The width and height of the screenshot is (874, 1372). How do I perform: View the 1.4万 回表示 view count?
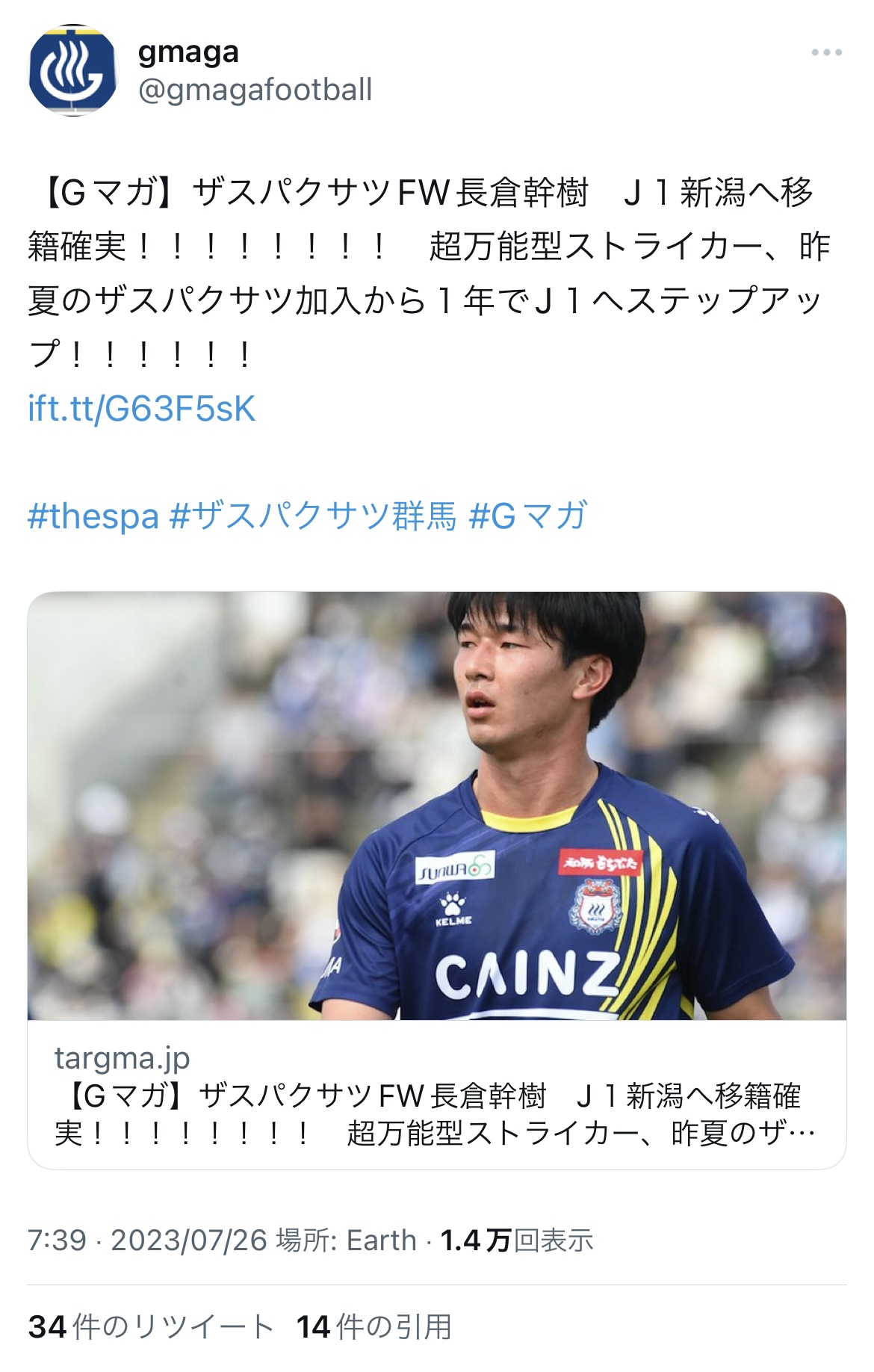click(517, 1240)
